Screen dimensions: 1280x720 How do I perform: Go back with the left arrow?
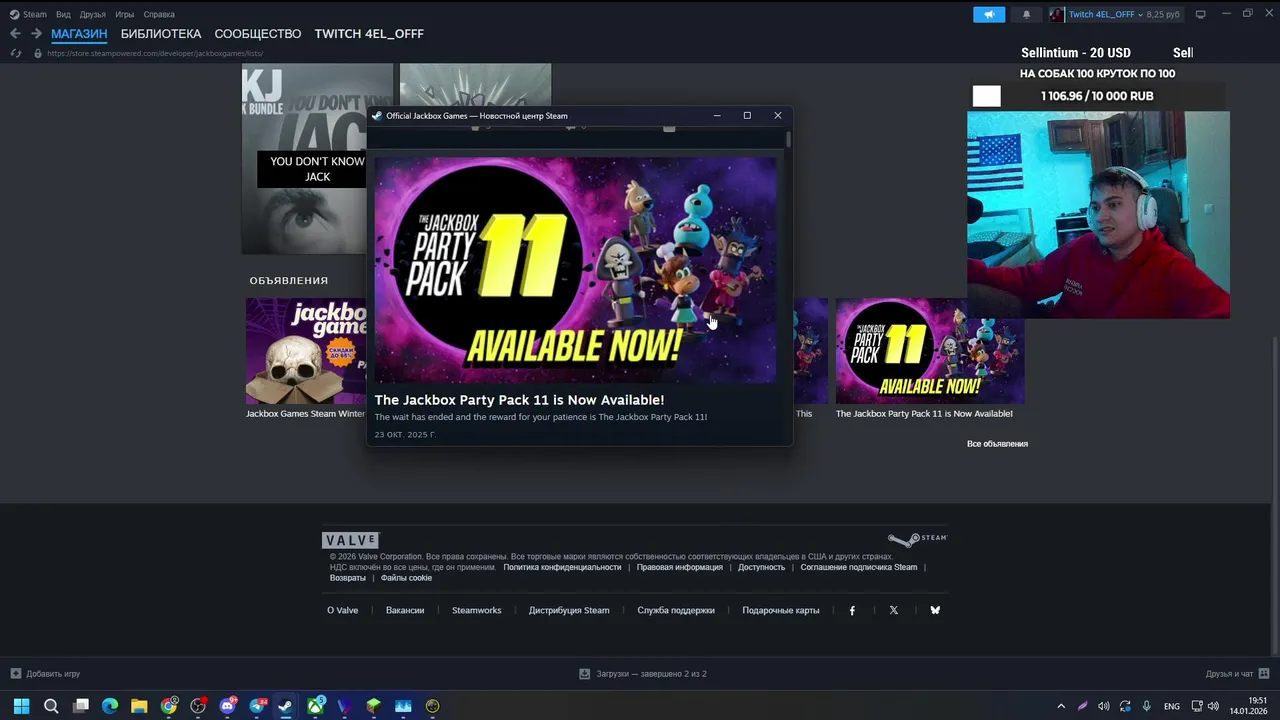point(15,33)
